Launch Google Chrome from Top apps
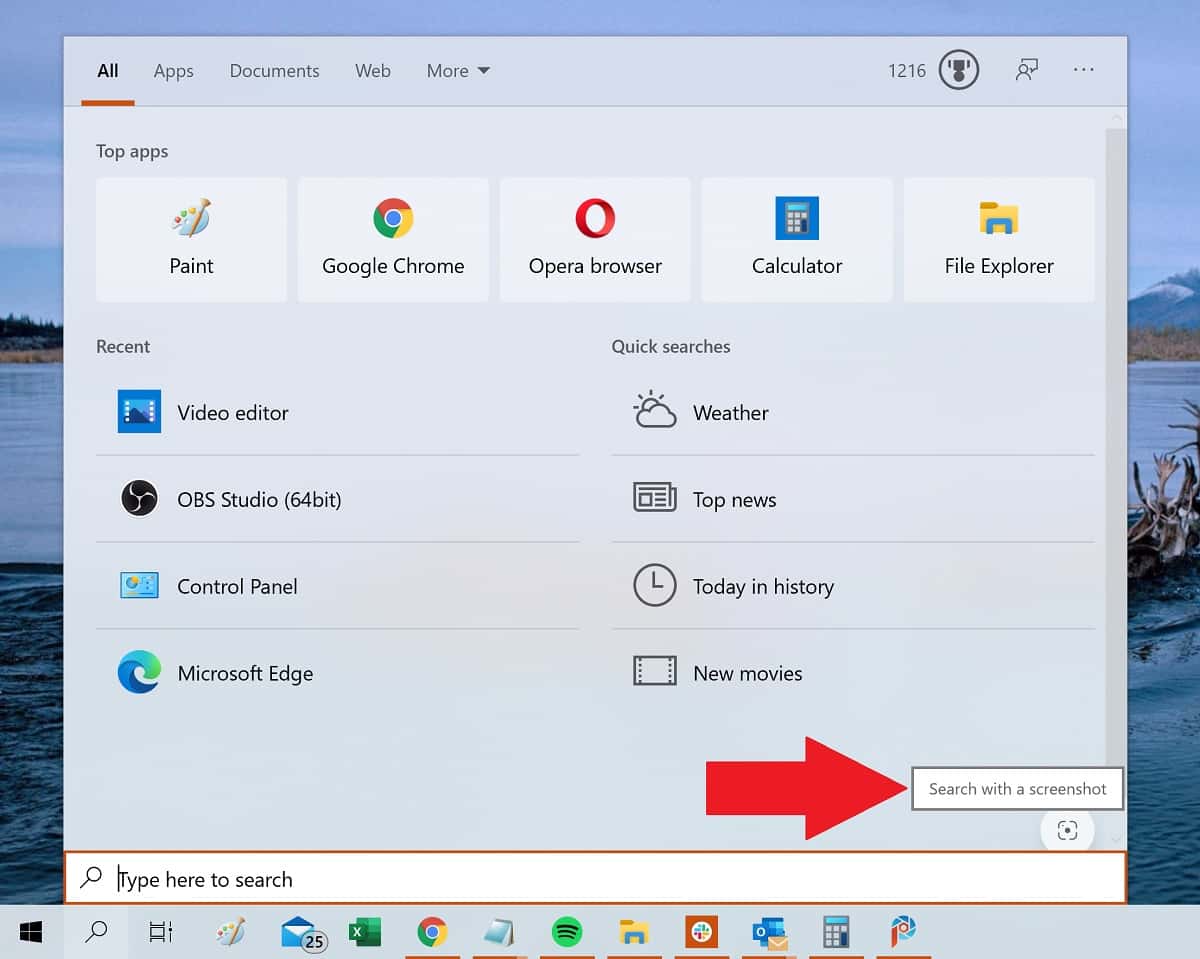Screen dimensions: 1200x959 coord(393,240)
